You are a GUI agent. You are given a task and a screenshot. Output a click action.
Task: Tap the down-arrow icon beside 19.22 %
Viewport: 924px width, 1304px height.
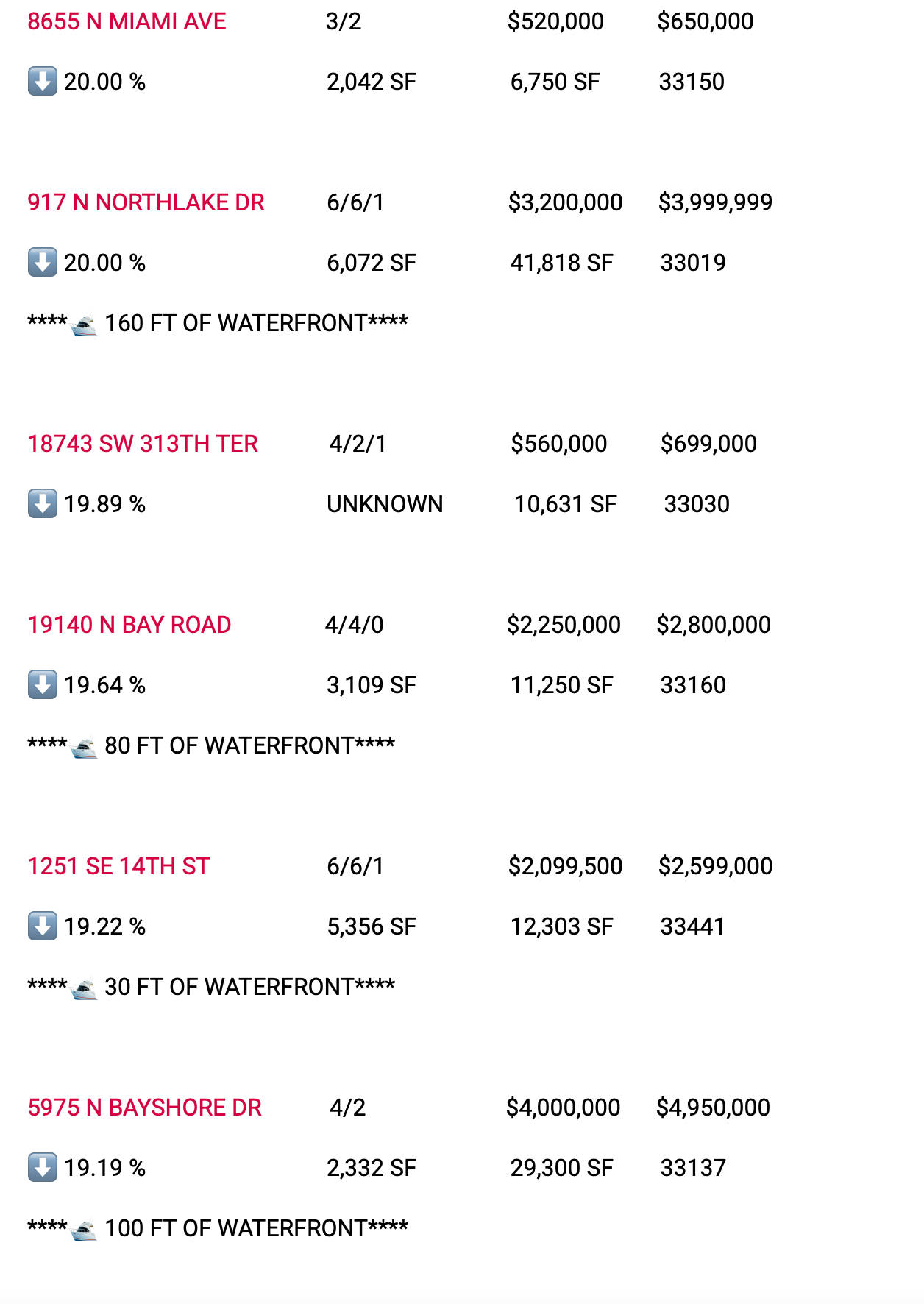[x=43, y=926]
